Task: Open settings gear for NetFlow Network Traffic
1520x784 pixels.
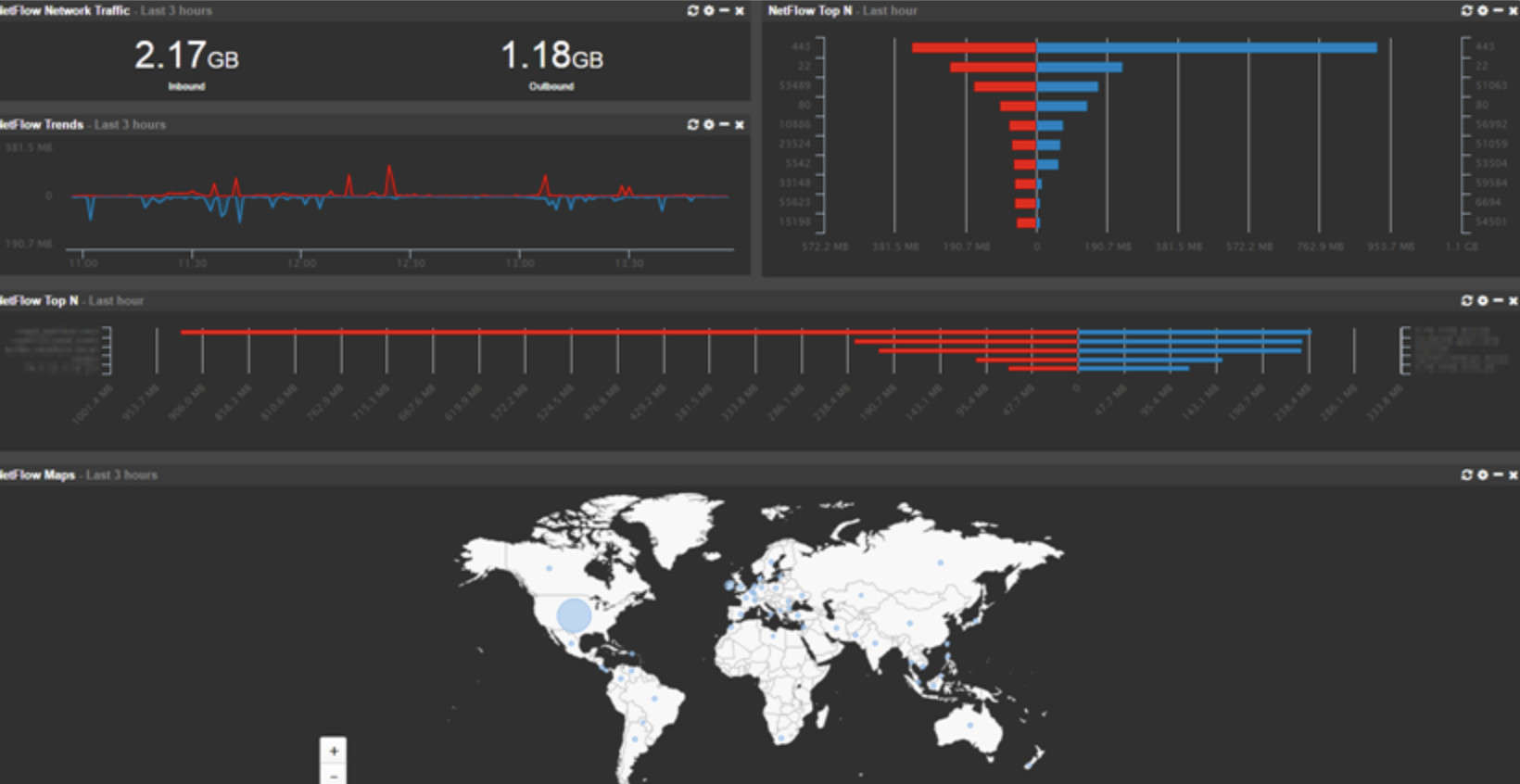Action: click(x=709, y=11)
